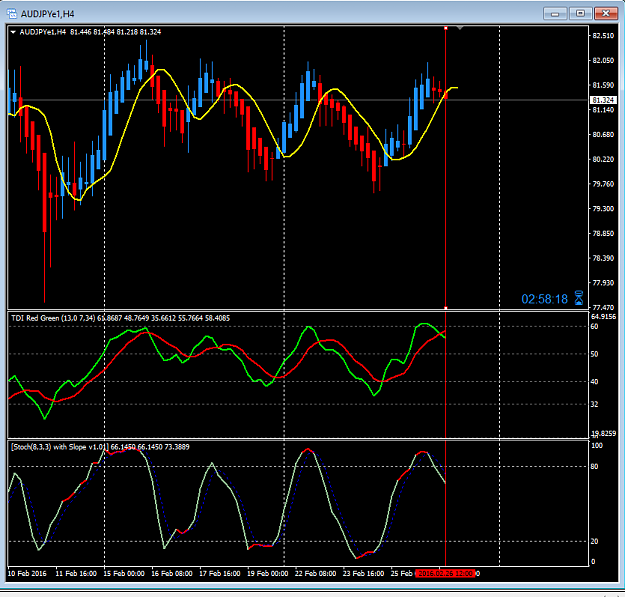
Task: Maximize the AUDJPYe1,H4 chart window
Action: [x=580, y=14]
